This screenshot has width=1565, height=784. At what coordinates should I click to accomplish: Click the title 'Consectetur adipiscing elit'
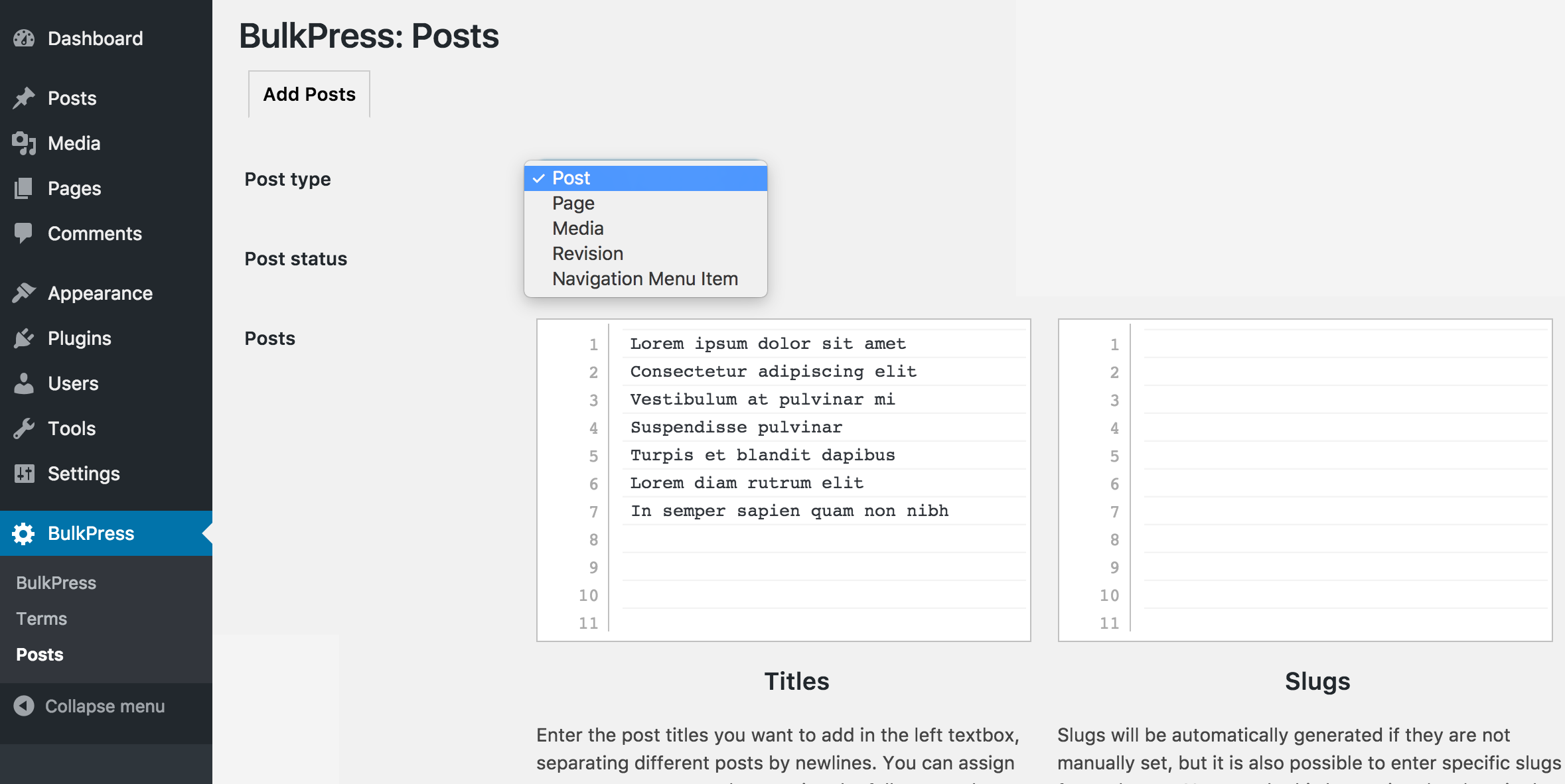coord(773,371)
